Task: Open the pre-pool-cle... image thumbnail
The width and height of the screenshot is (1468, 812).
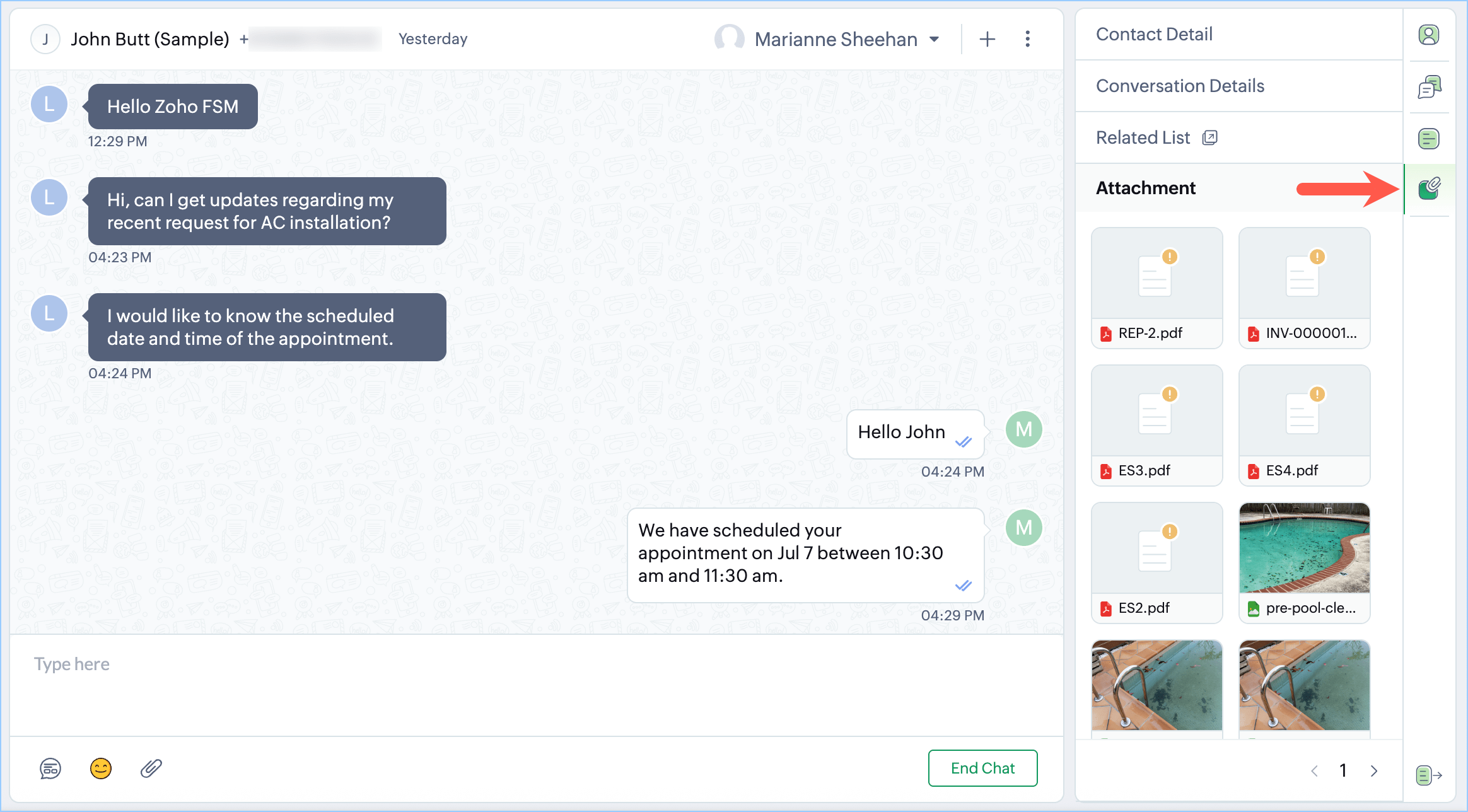Action: tap(1304, 548)
